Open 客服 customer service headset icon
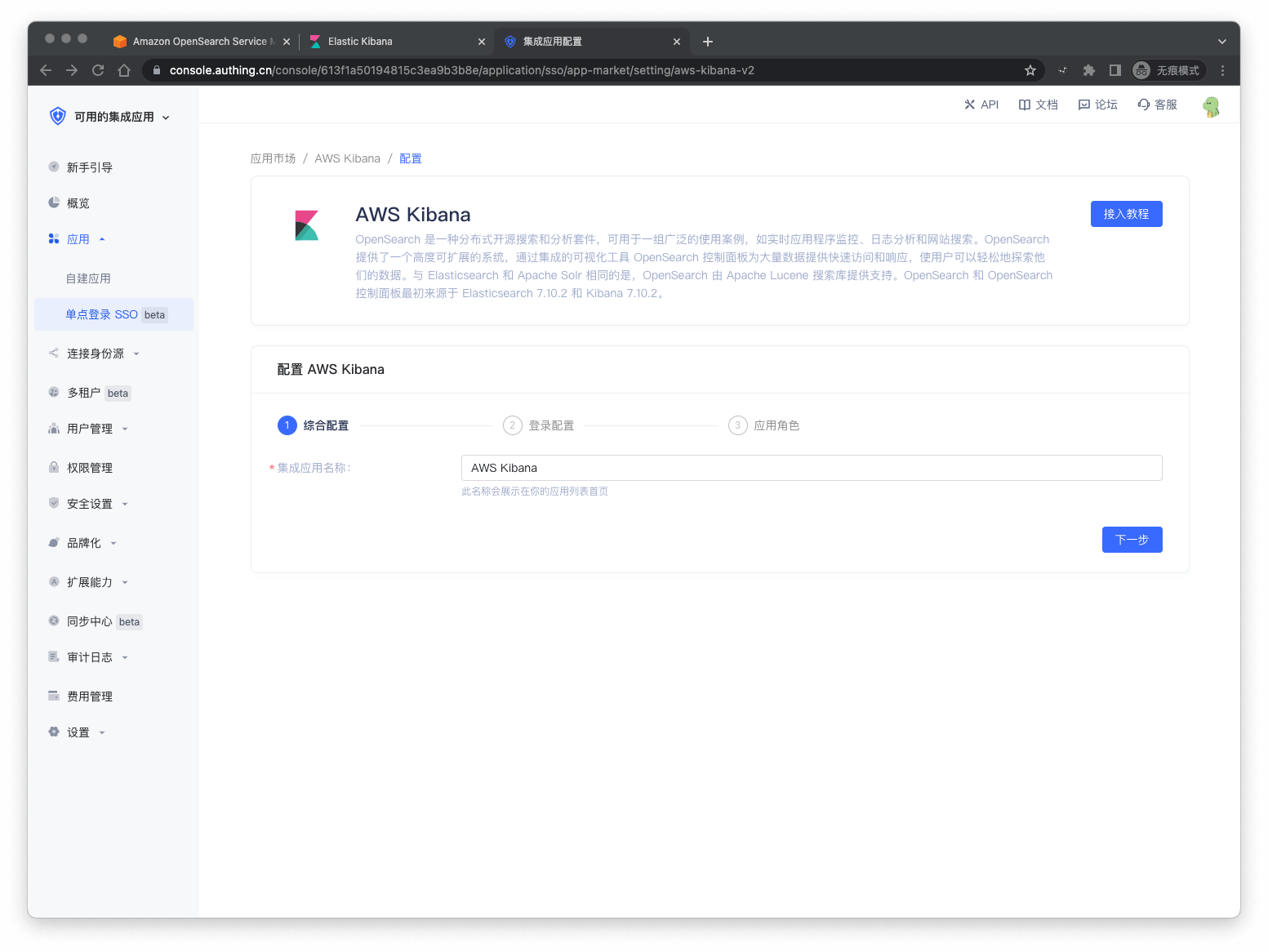 click(1157, 105)
